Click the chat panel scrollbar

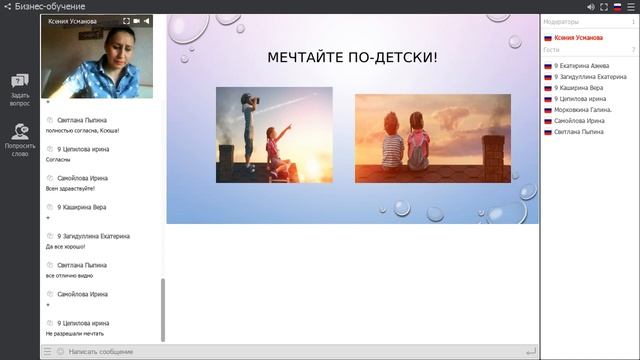(163, 310)
